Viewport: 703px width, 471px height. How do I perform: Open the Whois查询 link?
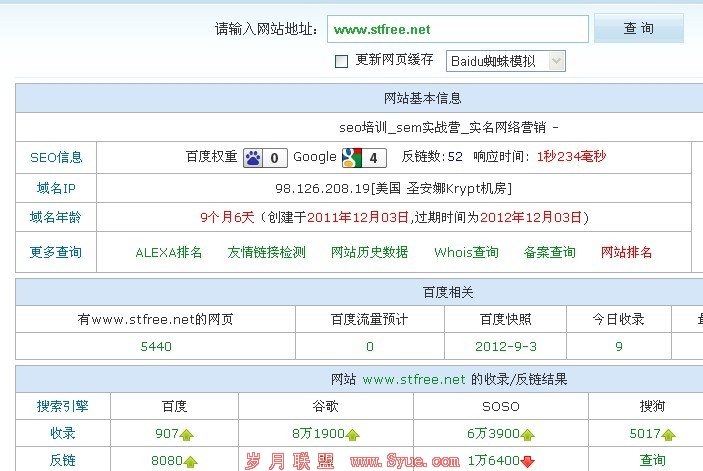tap(466, 252)
